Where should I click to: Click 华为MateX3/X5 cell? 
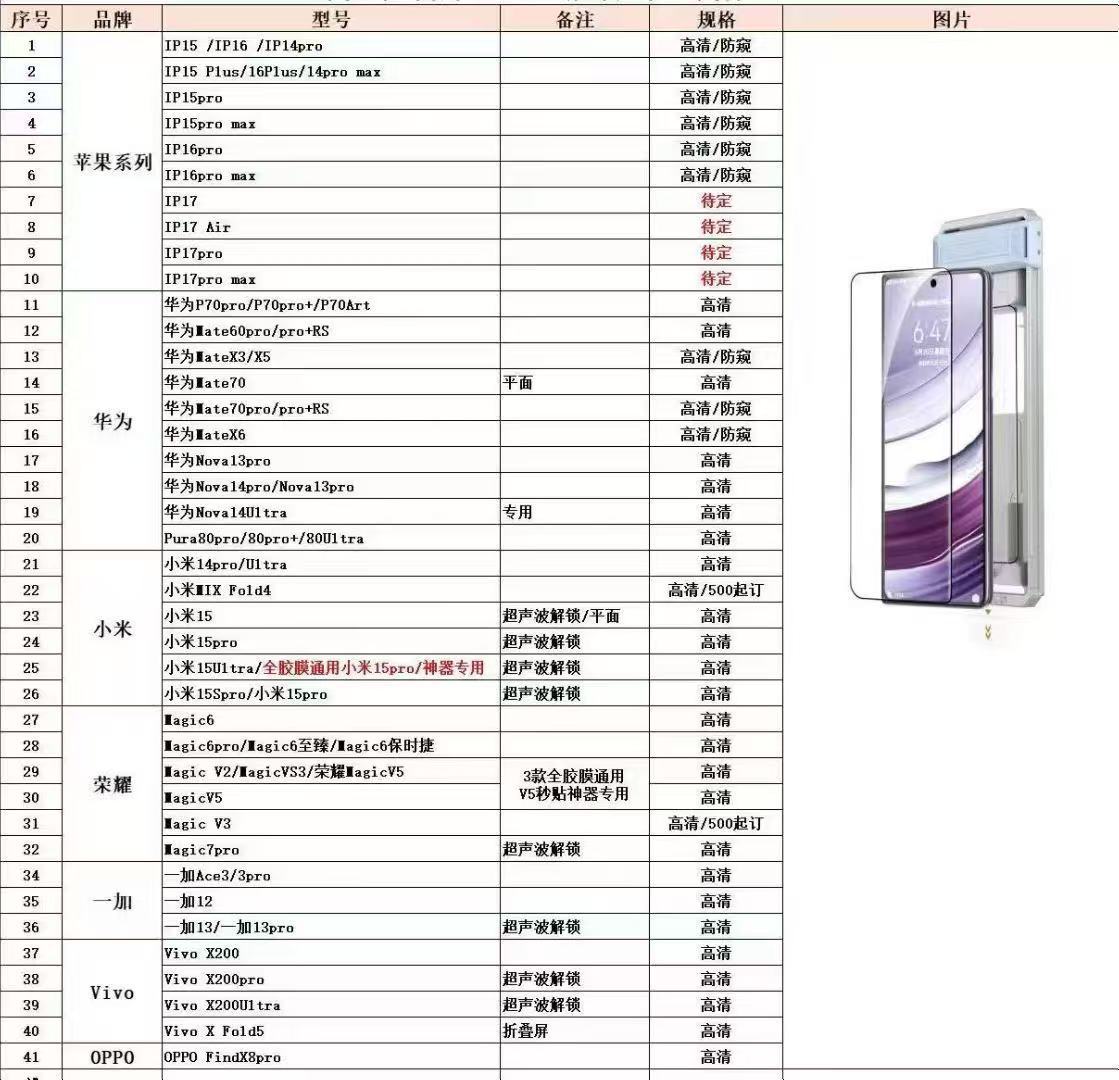point(331,357)
